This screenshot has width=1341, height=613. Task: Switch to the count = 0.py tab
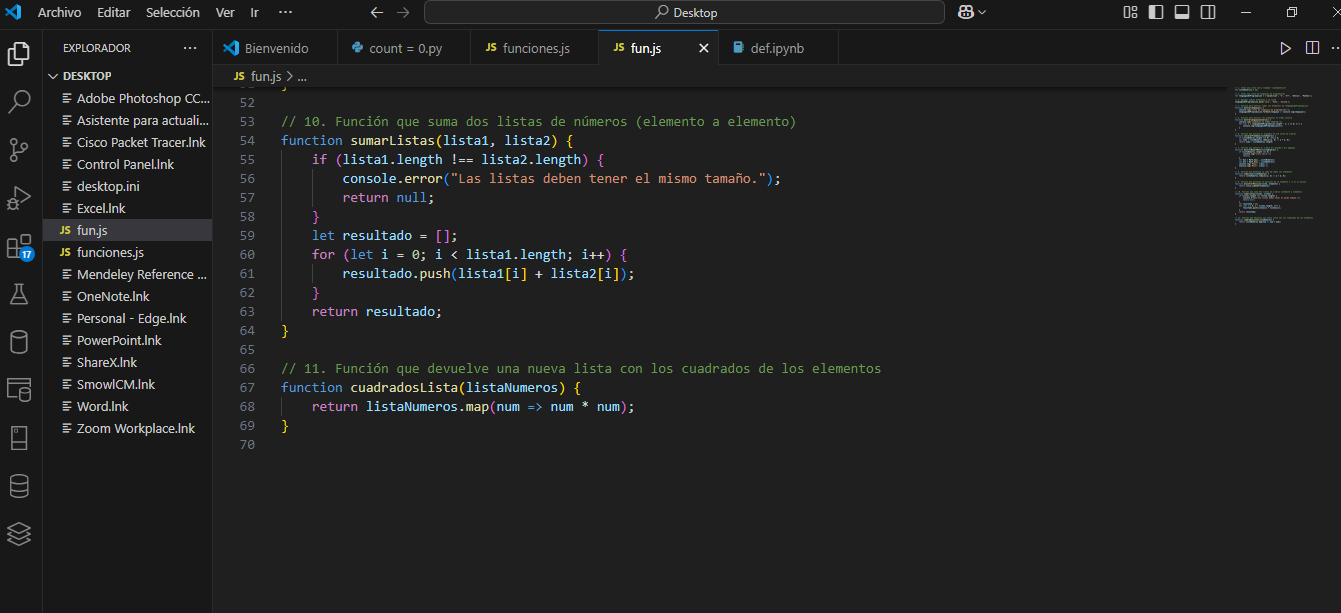(x=405, y=48)
